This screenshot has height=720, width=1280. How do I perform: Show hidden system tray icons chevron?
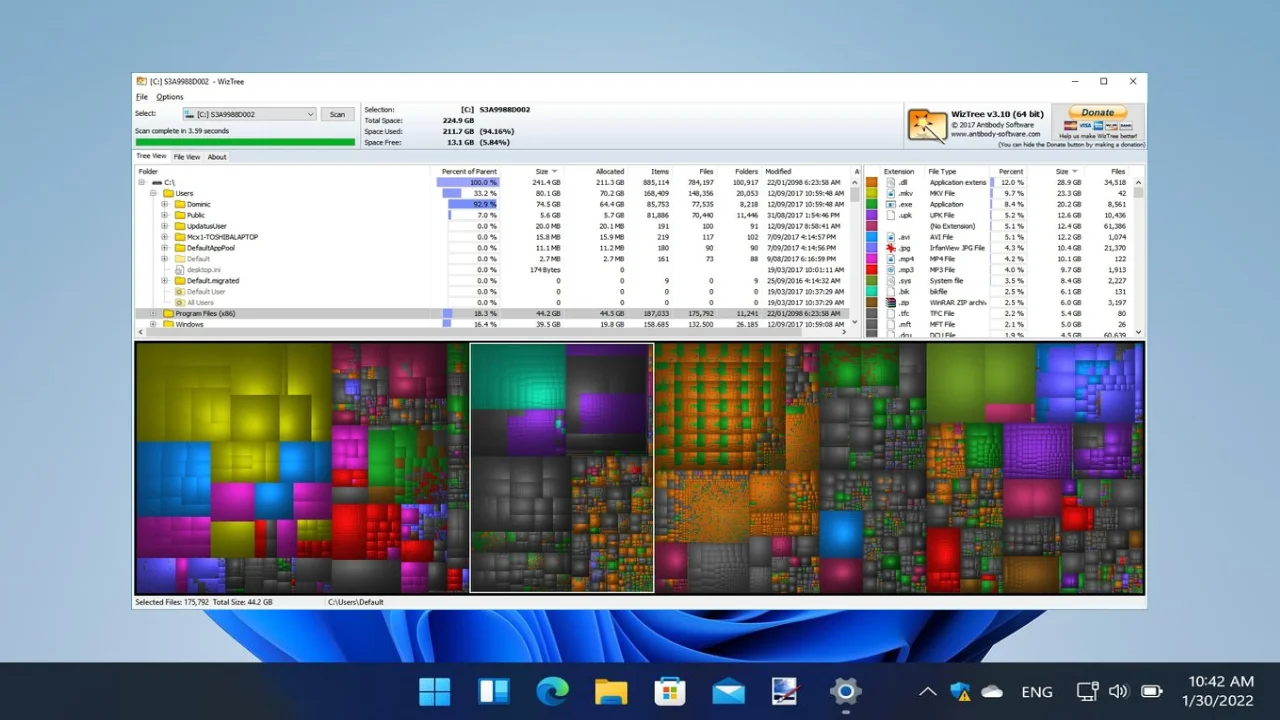click(928, 691)
